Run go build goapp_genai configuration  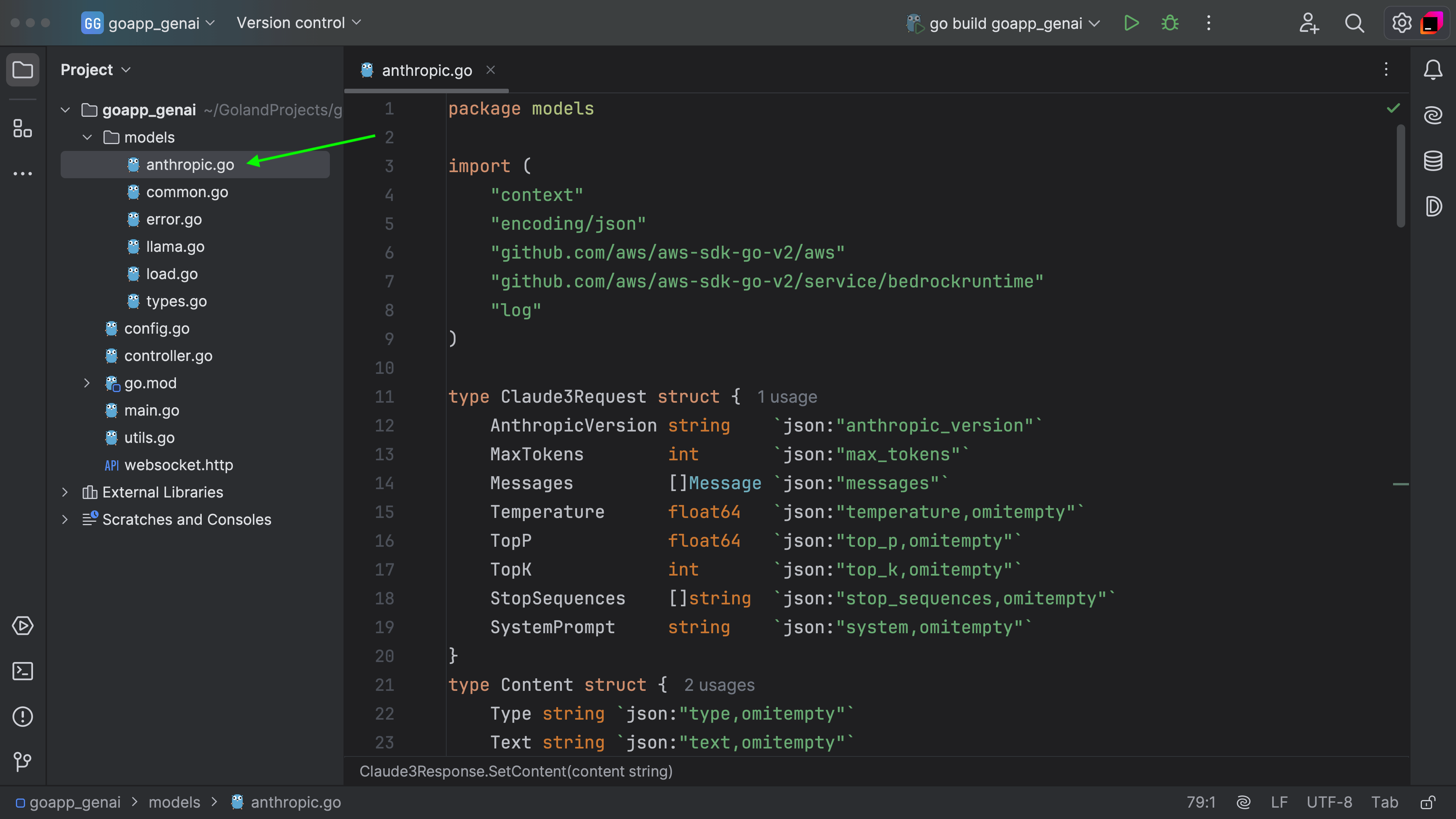[1131, 23]
